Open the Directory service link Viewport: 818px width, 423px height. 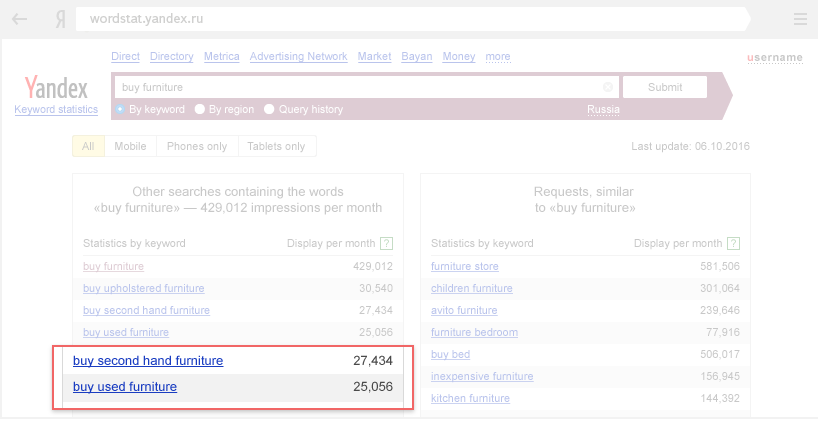coord(172,56)
